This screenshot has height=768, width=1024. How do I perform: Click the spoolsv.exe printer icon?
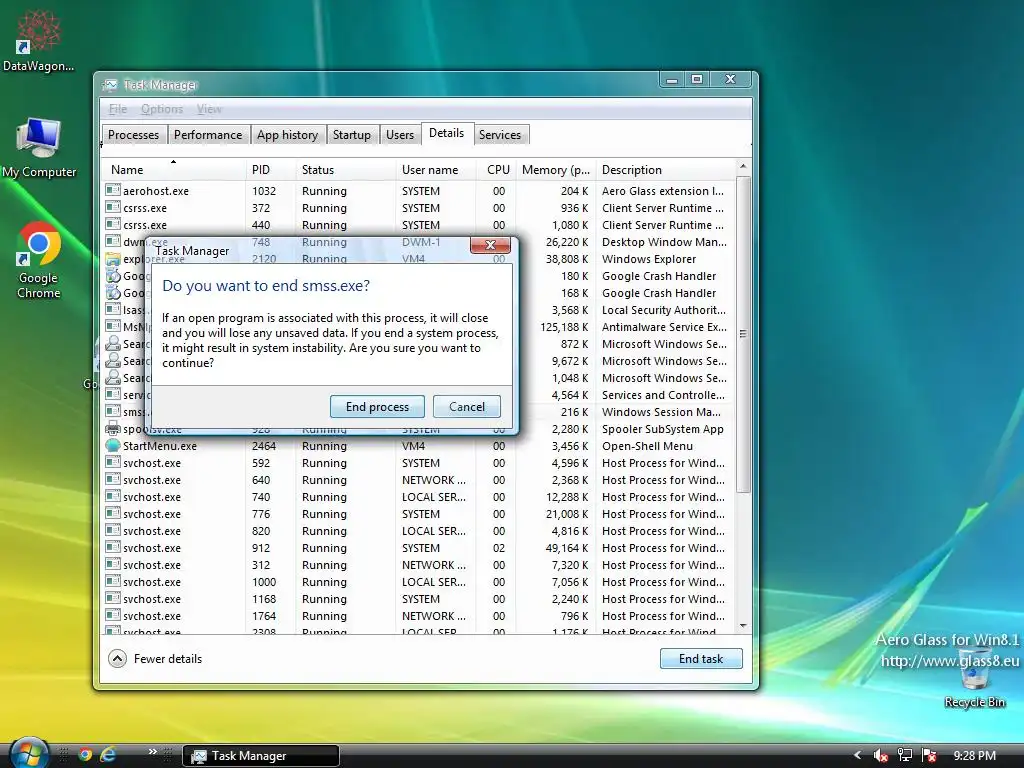pyautogui.click(x=113, y=428)
